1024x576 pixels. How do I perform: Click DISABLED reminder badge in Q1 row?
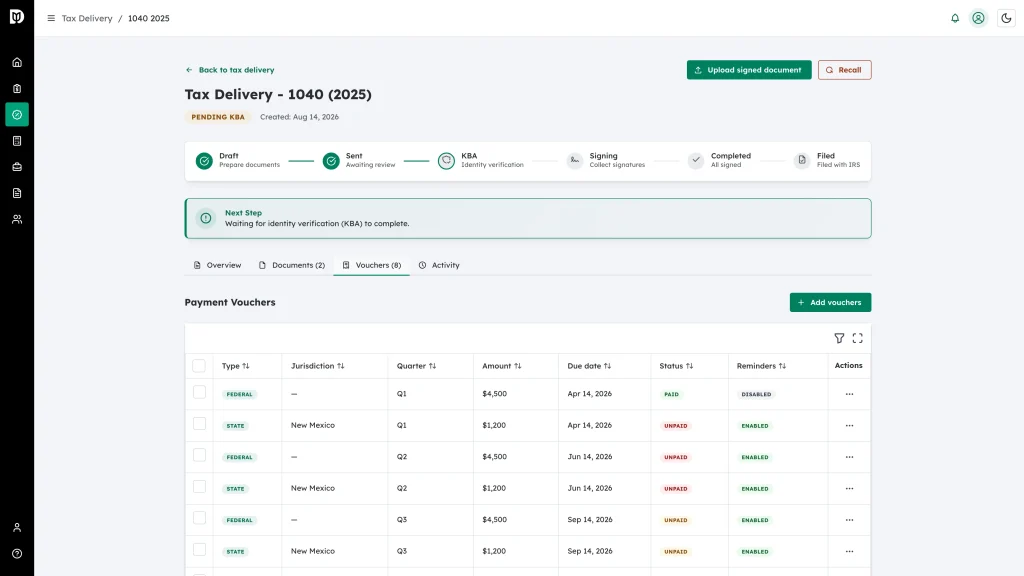click(x=756, y=394)
